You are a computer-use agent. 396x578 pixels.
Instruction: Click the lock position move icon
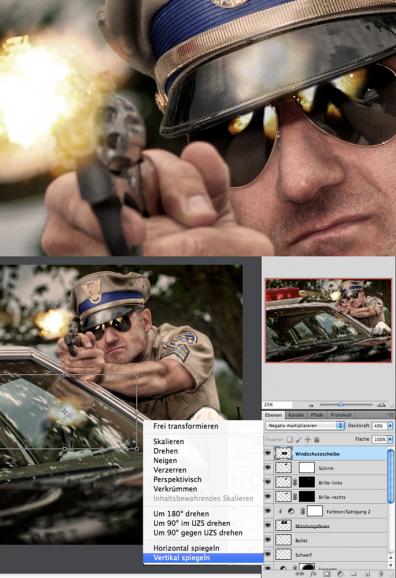[x=308, y=439]
